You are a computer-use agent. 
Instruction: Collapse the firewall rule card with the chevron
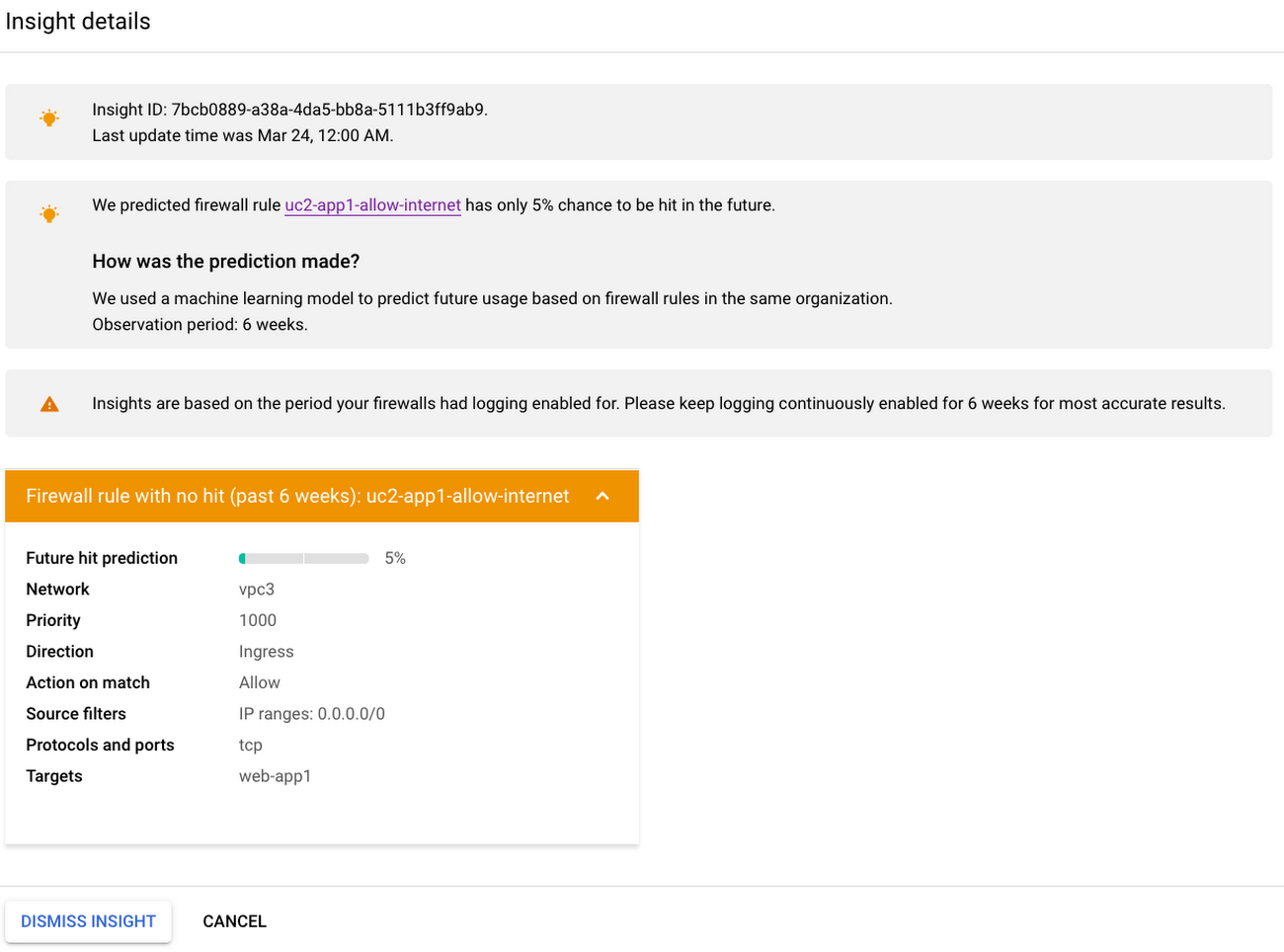coord(602,496)
